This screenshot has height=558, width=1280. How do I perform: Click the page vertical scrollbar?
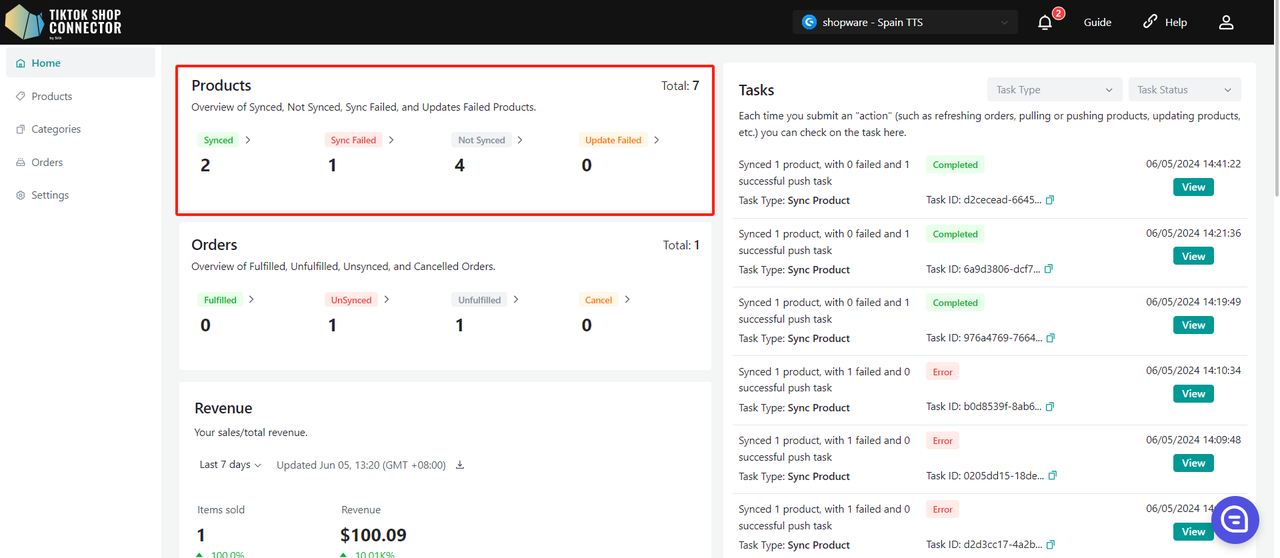tap(1274, 120)
